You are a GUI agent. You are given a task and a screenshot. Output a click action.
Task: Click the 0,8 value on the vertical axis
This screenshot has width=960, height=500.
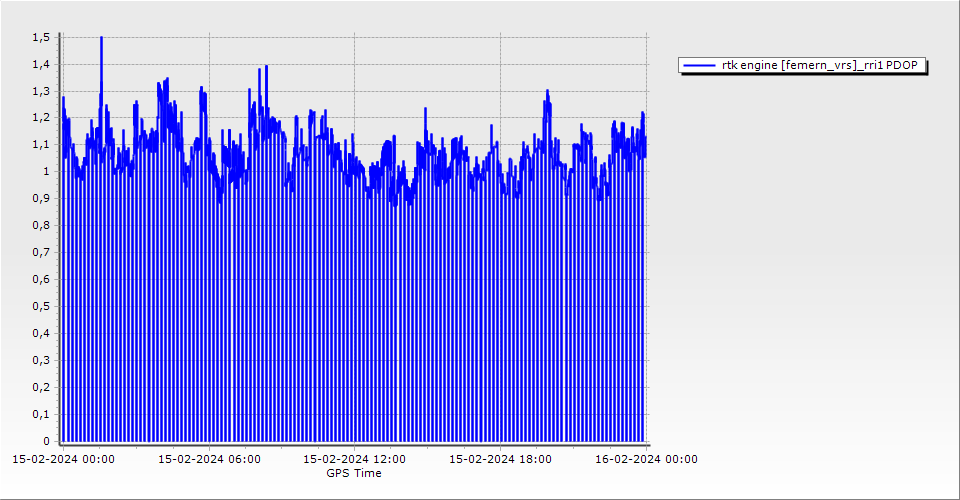point(40,226)
